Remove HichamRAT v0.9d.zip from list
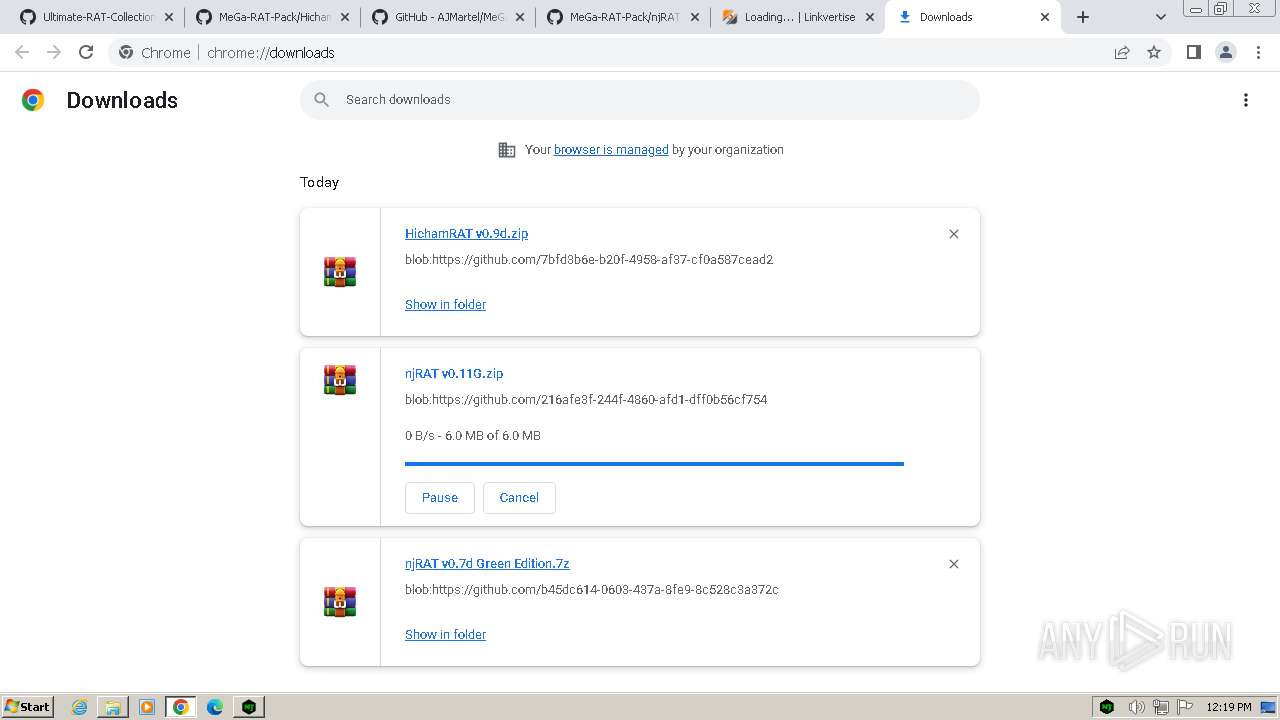 [954, 234]
